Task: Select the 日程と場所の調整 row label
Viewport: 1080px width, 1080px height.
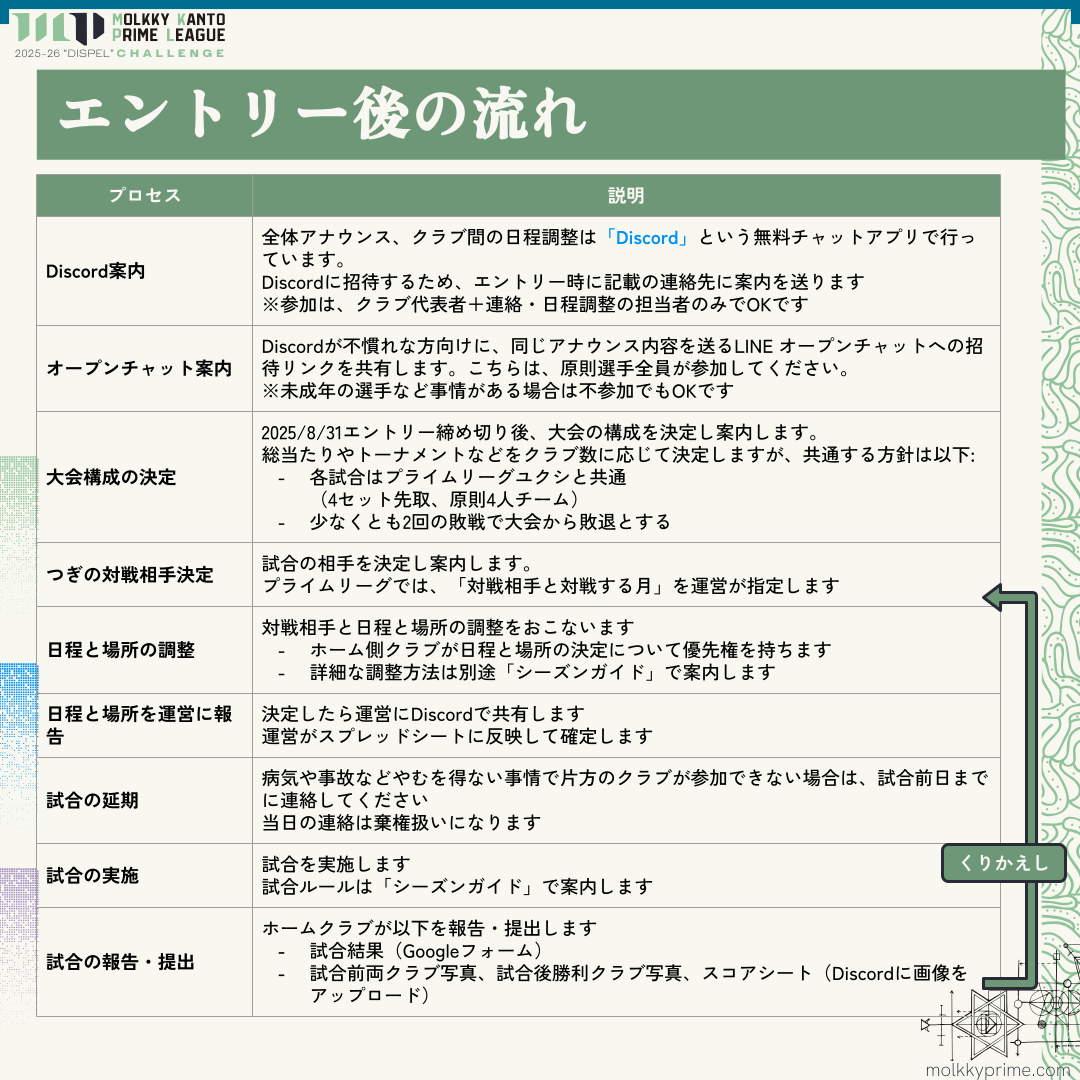Action: pos(121,650)
